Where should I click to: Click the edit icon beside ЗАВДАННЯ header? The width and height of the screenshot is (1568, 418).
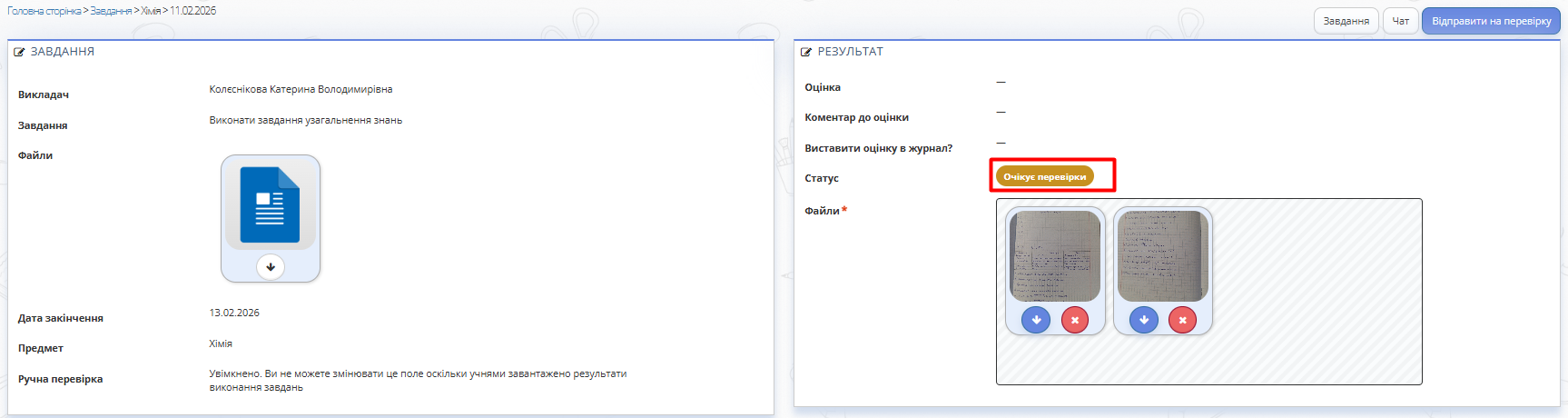coord(19,53)
